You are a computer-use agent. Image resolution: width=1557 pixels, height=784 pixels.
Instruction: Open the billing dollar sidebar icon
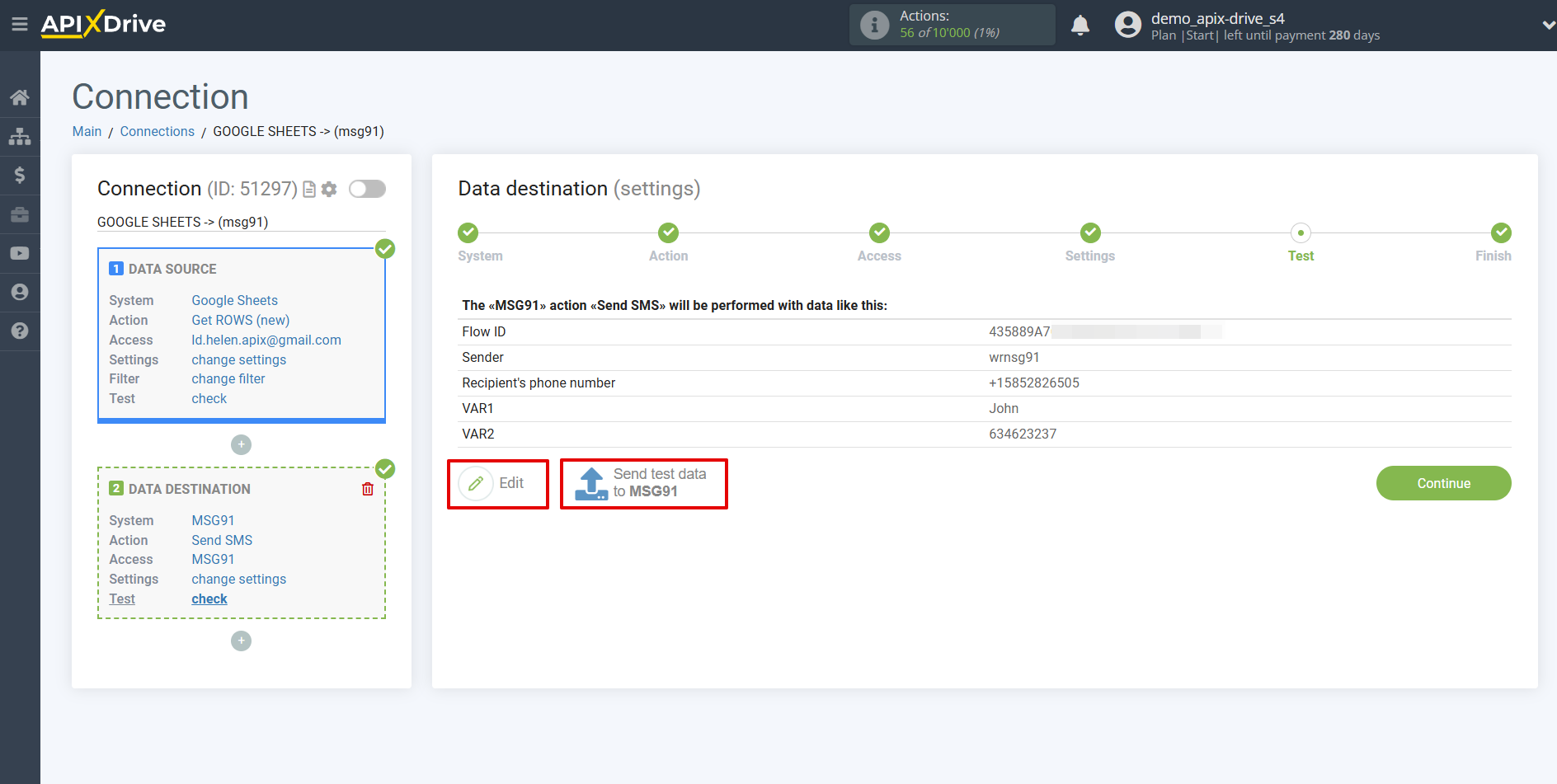tap(20, 175)
